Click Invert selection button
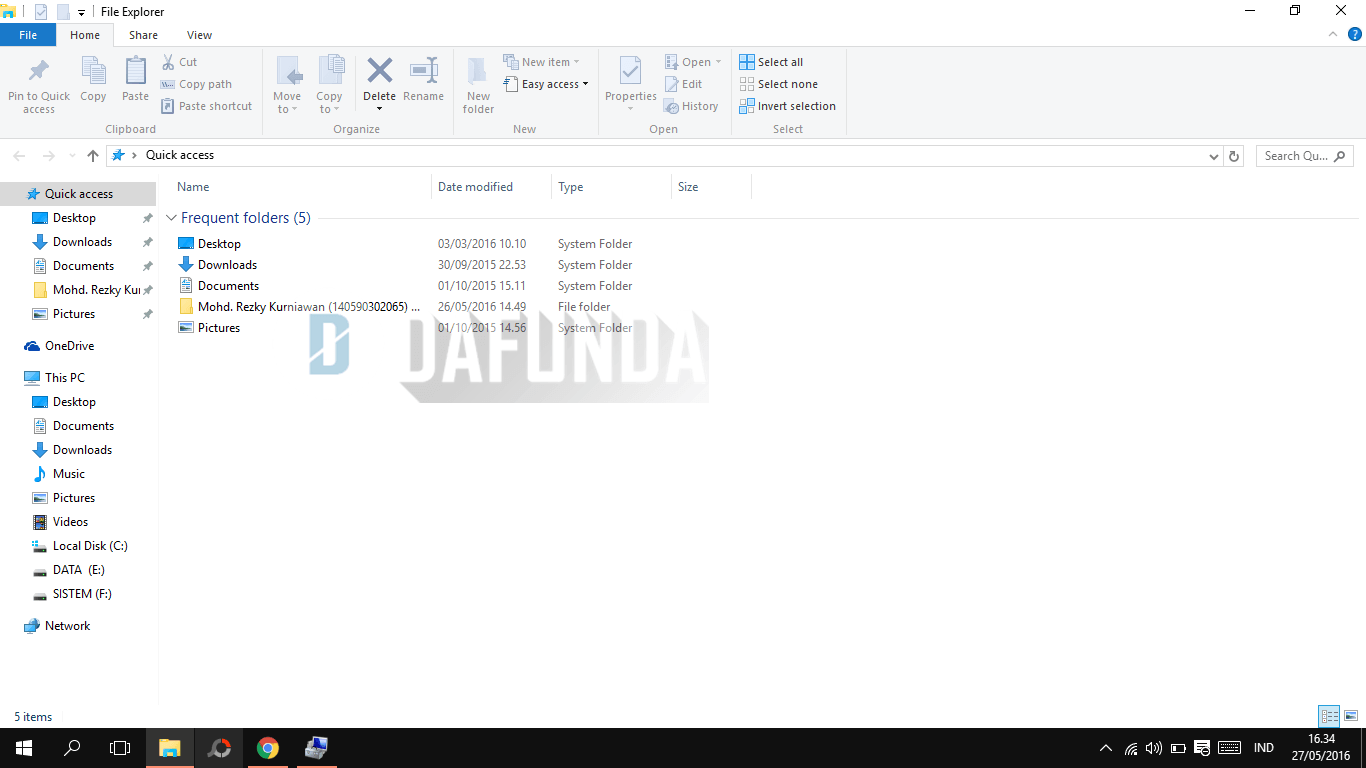 point(787,106)
